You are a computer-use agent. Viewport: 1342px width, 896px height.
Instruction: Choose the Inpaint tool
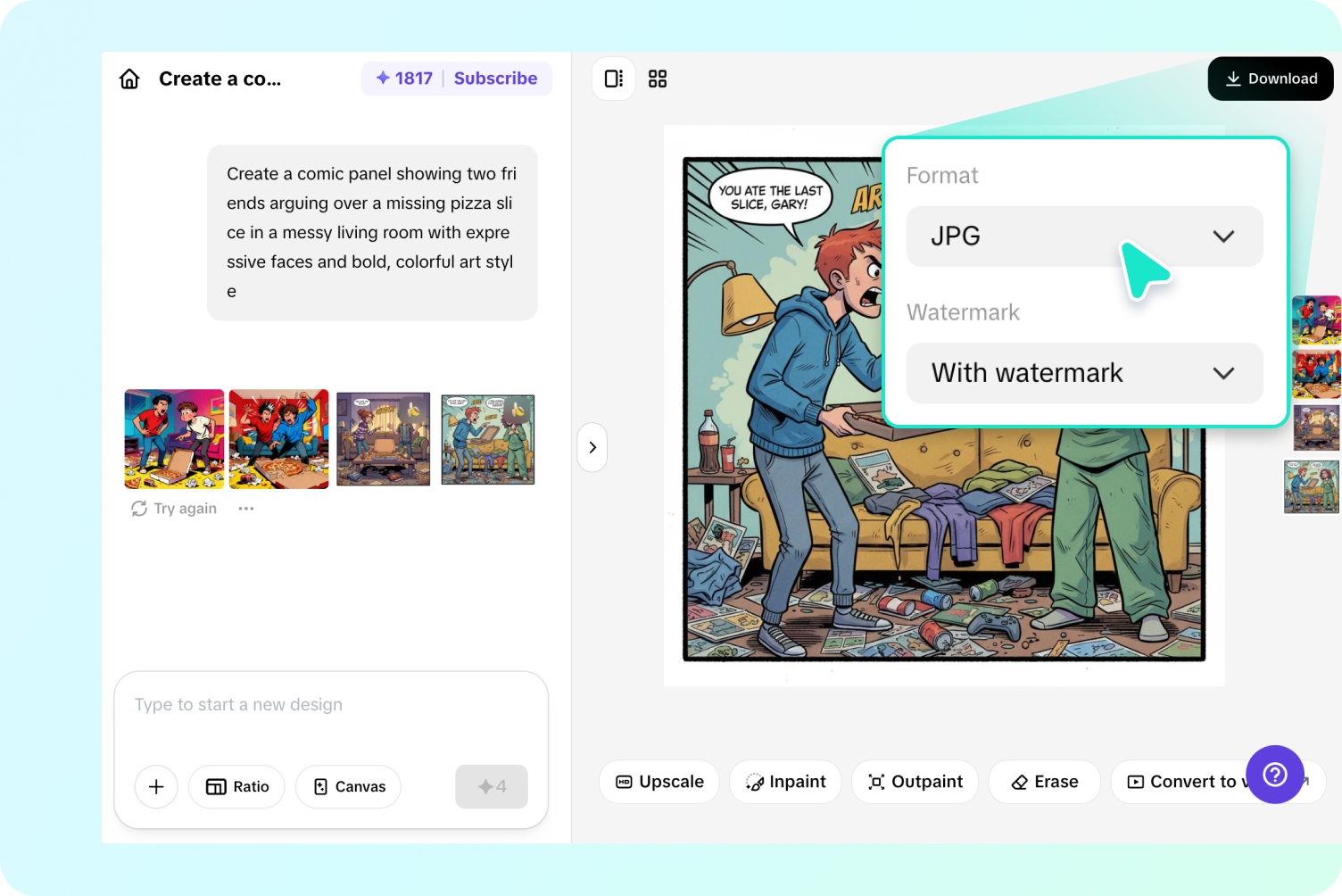pyautogui.click(x=785, y=782)
